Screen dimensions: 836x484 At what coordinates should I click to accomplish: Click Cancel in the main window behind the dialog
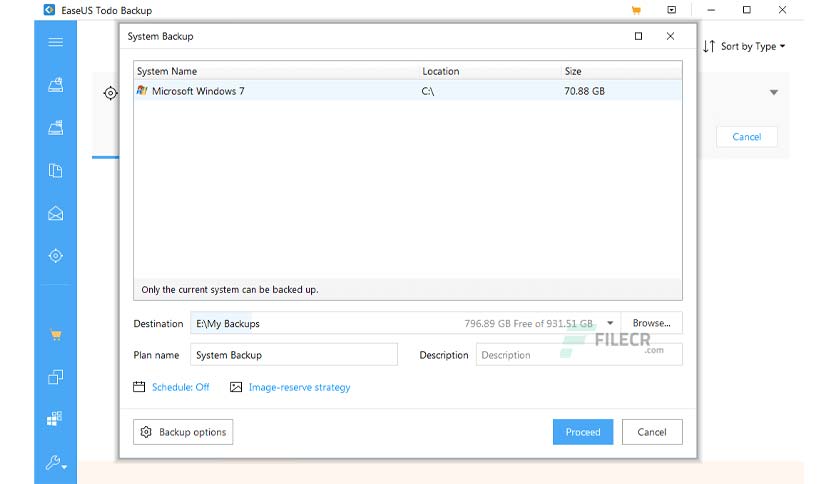pyautogui.click(x=746, y=137)
